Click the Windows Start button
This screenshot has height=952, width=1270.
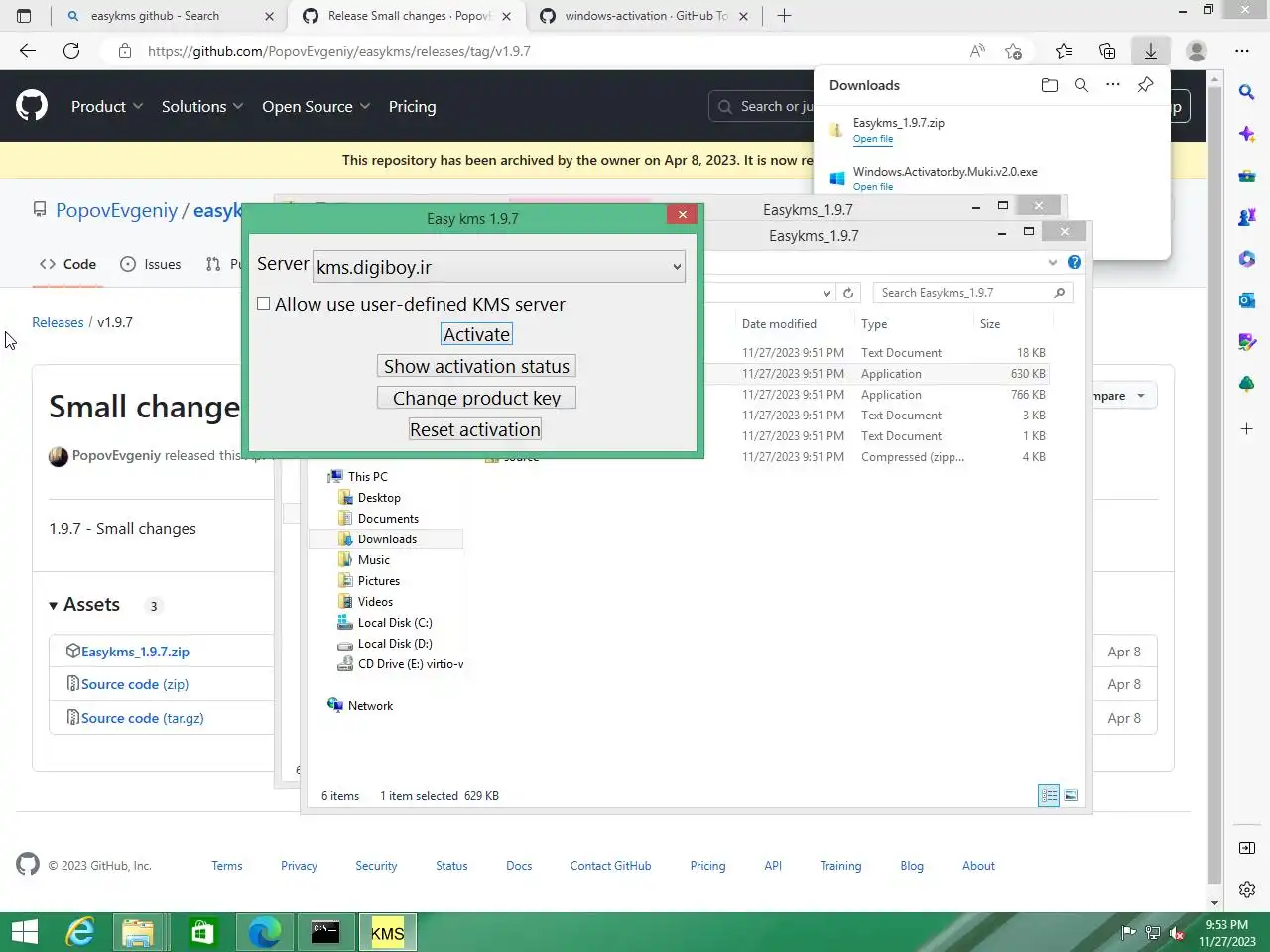[25, 932]
